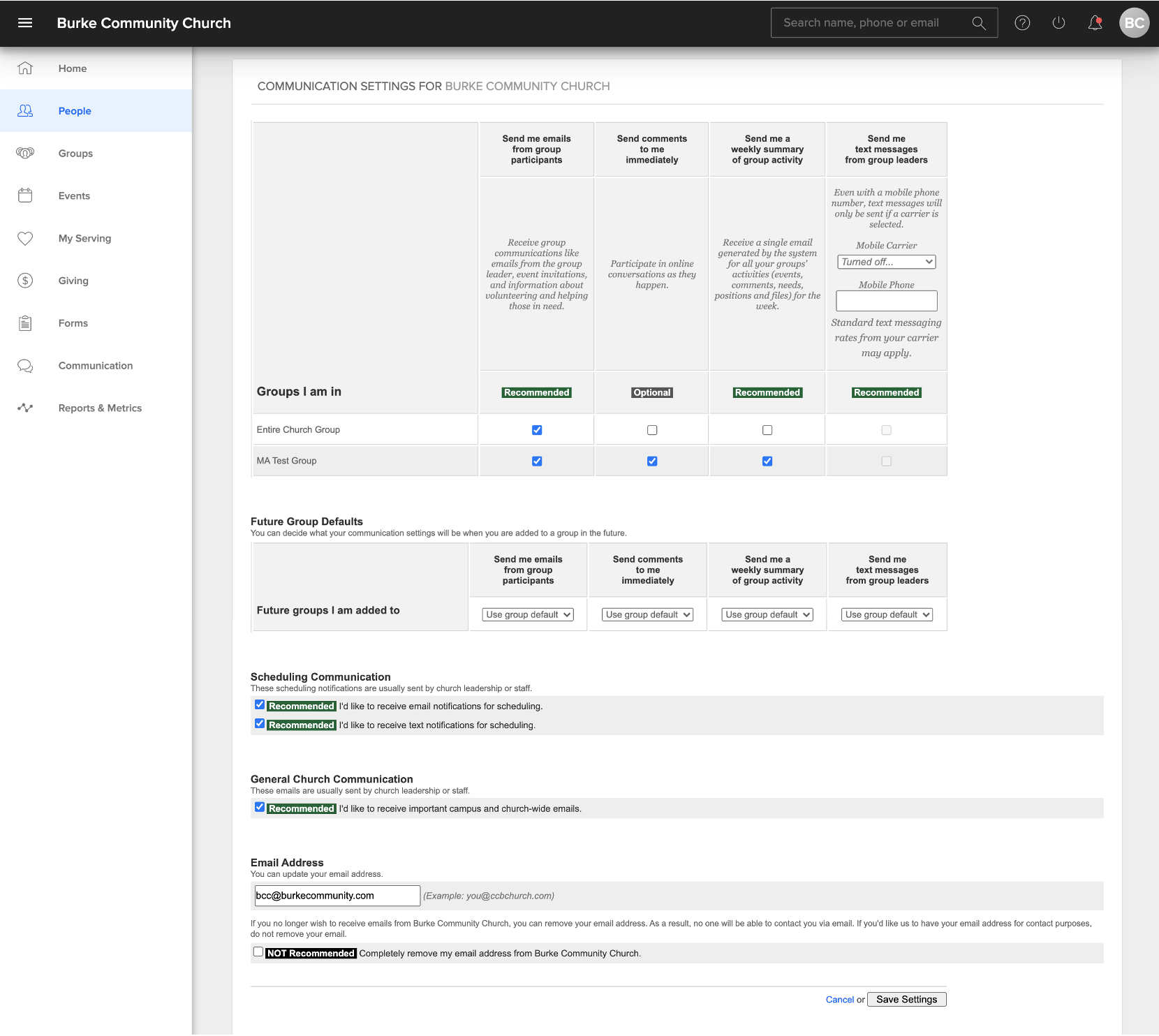Click the 'General Church Communication' heading
Screen dimensions: 1159x1036
332,779
